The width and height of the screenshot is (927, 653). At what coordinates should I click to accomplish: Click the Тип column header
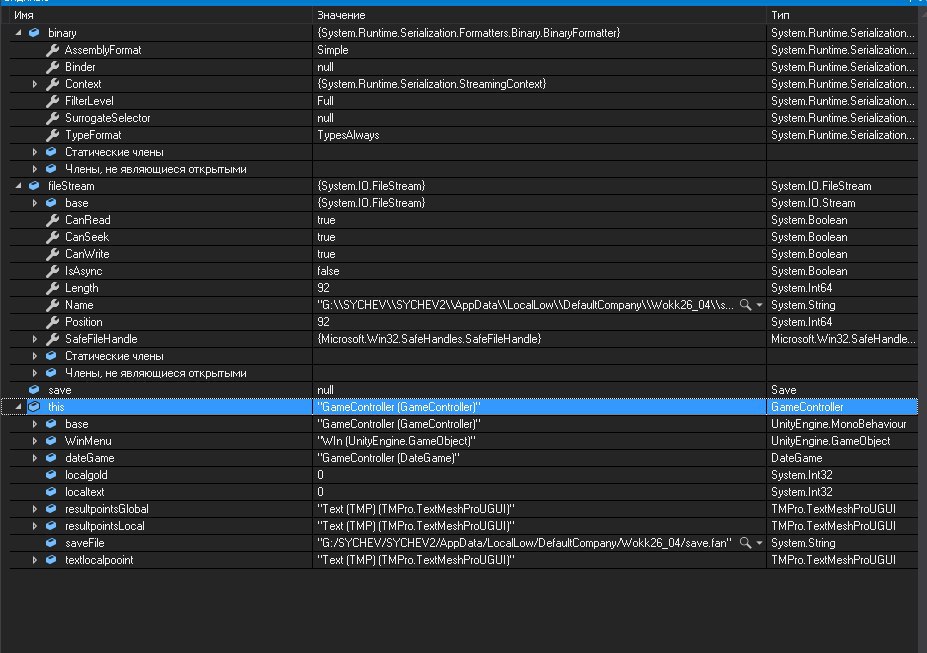click(x=780, y=15)
